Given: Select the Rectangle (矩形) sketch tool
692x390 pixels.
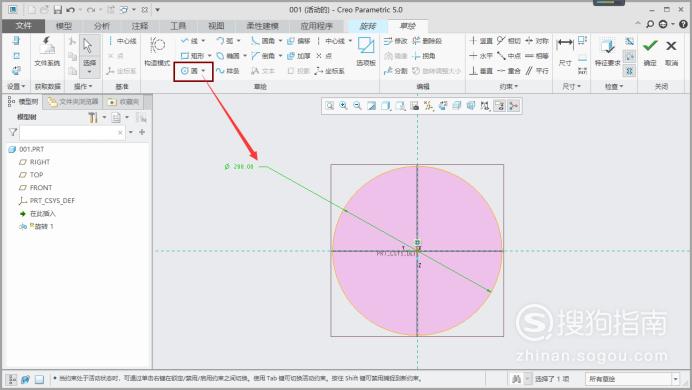Looking at the screenshot, I should coord(192,56).
